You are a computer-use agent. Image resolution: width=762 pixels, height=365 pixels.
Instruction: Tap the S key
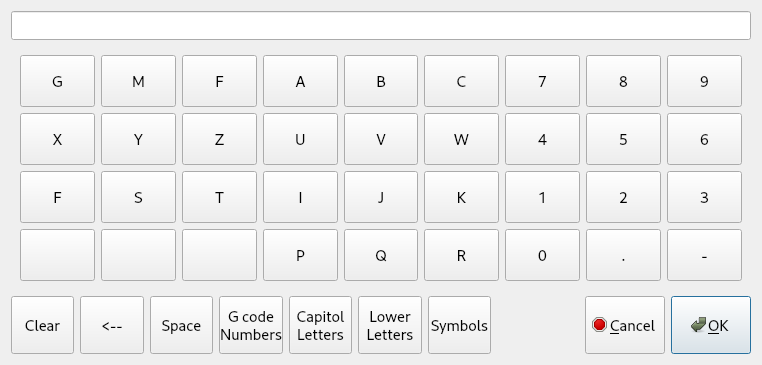[138, 197]
